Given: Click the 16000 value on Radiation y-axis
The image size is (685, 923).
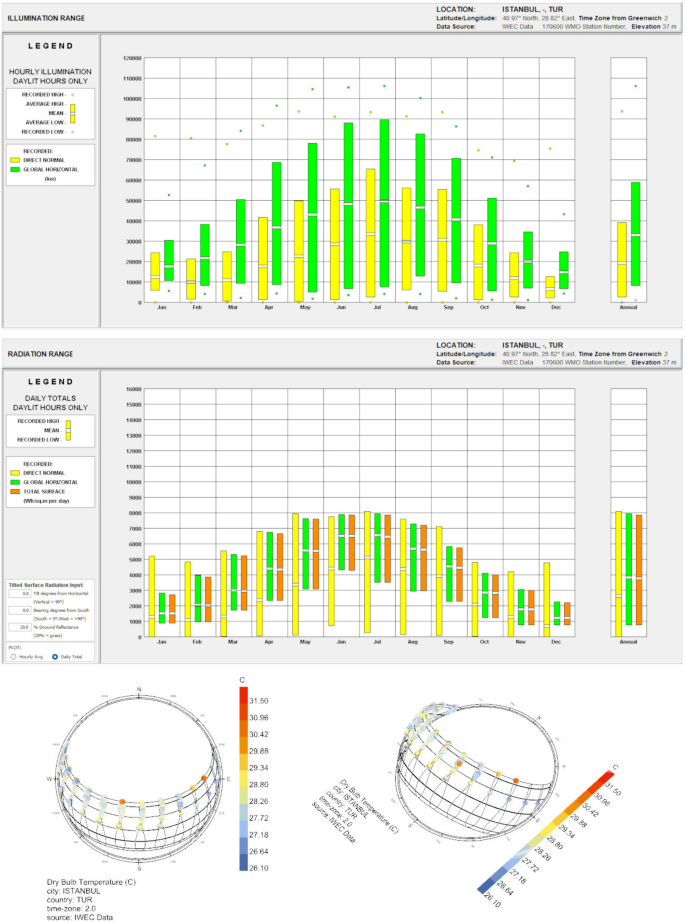Looking at the screenshot, I should [x=134, y=389].
